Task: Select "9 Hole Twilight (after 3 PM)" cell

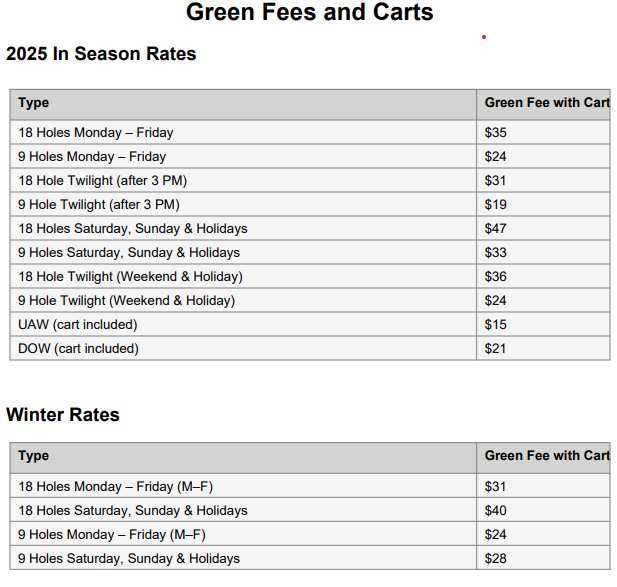Action: tap(98, 205)
